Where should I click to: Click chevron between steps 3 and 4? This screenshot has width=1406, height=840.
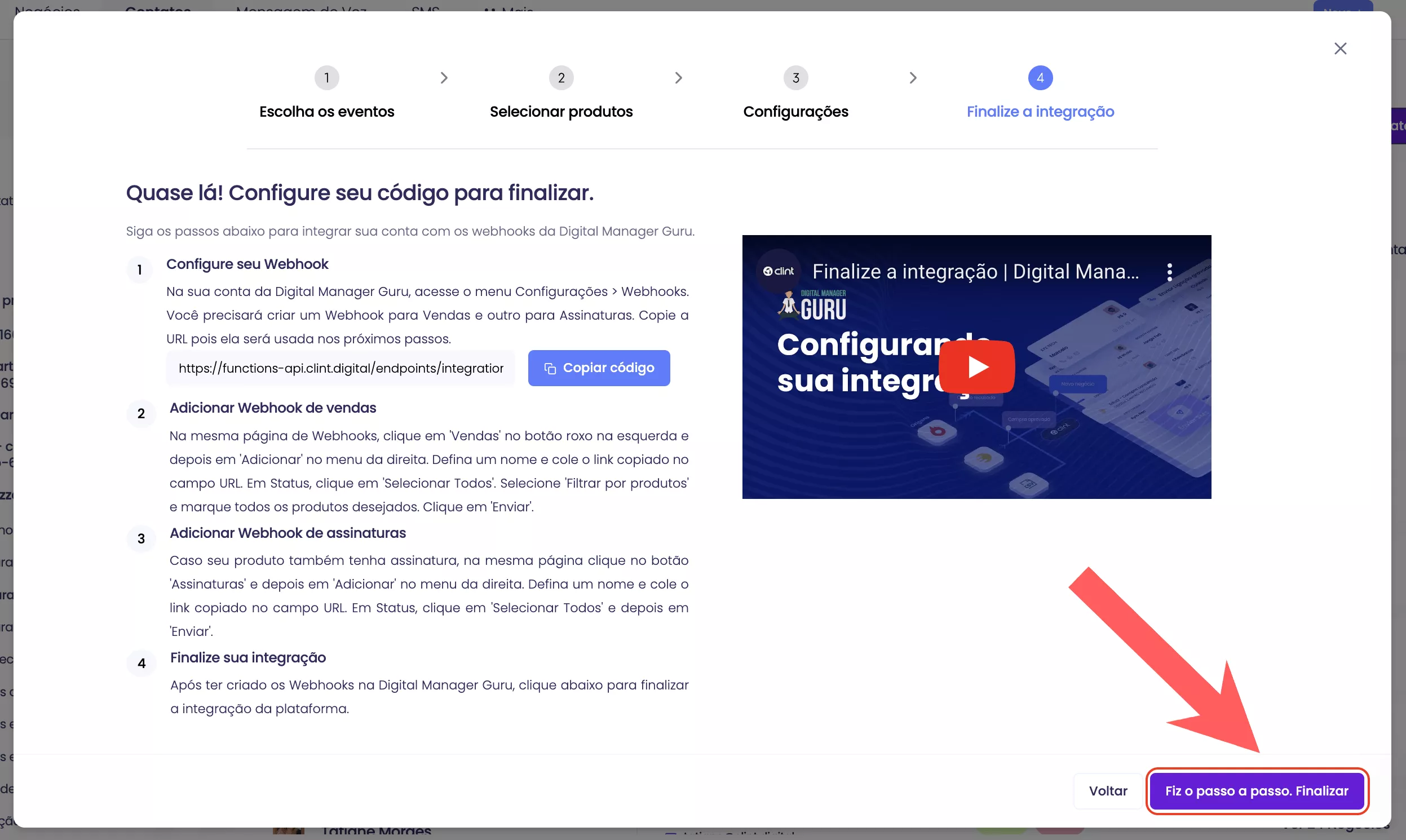click(913, 78)
